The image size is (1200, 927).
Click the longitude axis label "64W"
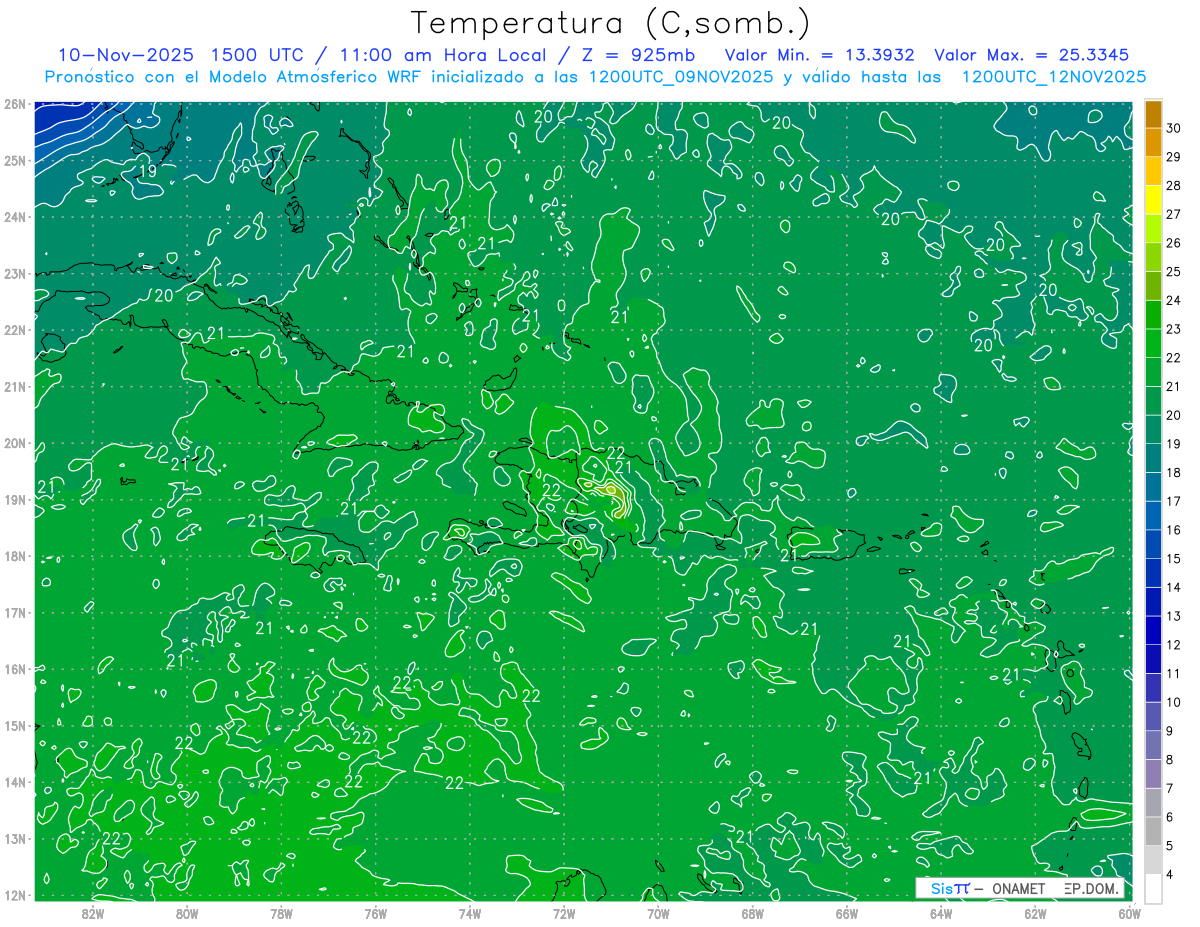click(941, 913)
